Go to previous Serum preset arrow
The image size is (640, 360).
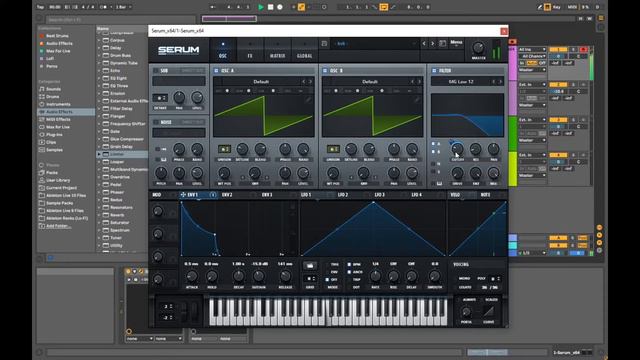[x=424, y=43]
